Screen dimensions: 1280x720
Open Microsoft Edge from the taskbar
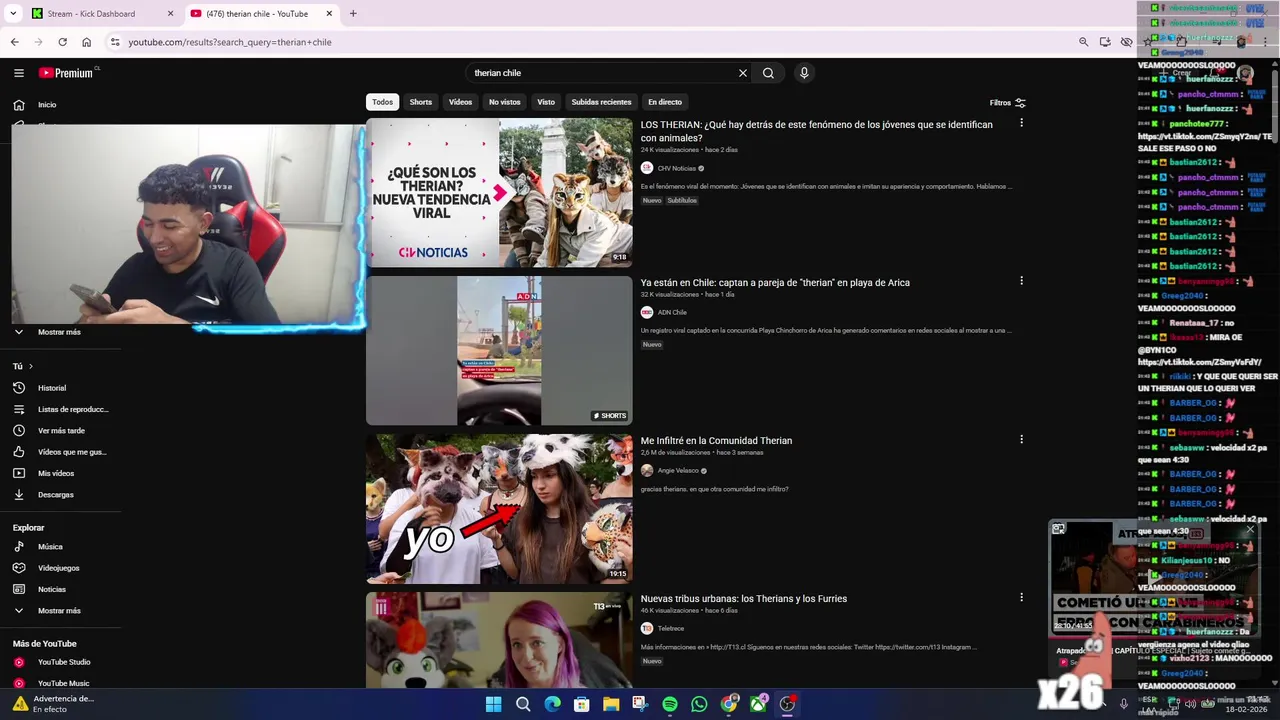coord(552,704)
